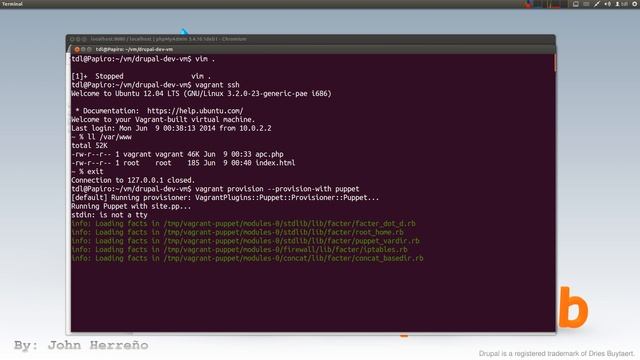Close the terminal window with orange button
The image size is (640, 360).
77,49
